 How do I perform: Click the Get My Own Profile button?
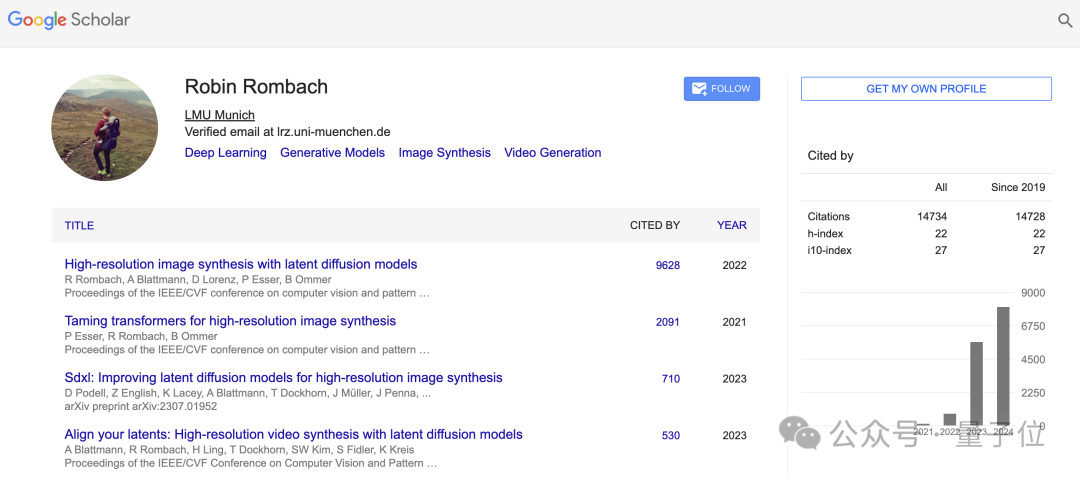pyautogui.click(x=926, y=89)
